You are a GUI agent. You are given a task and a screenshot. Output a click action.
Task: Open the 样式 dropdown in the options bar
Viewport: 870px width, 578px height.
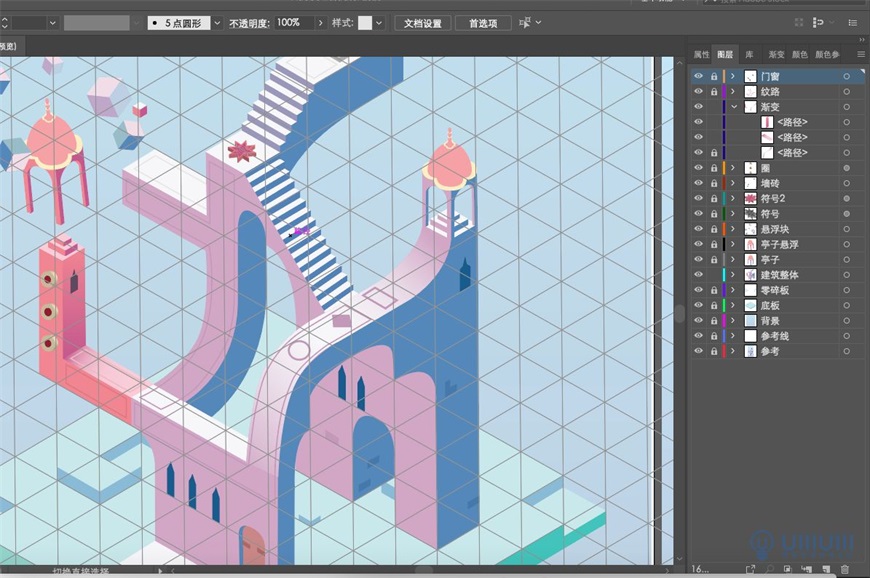pos(377,22)
